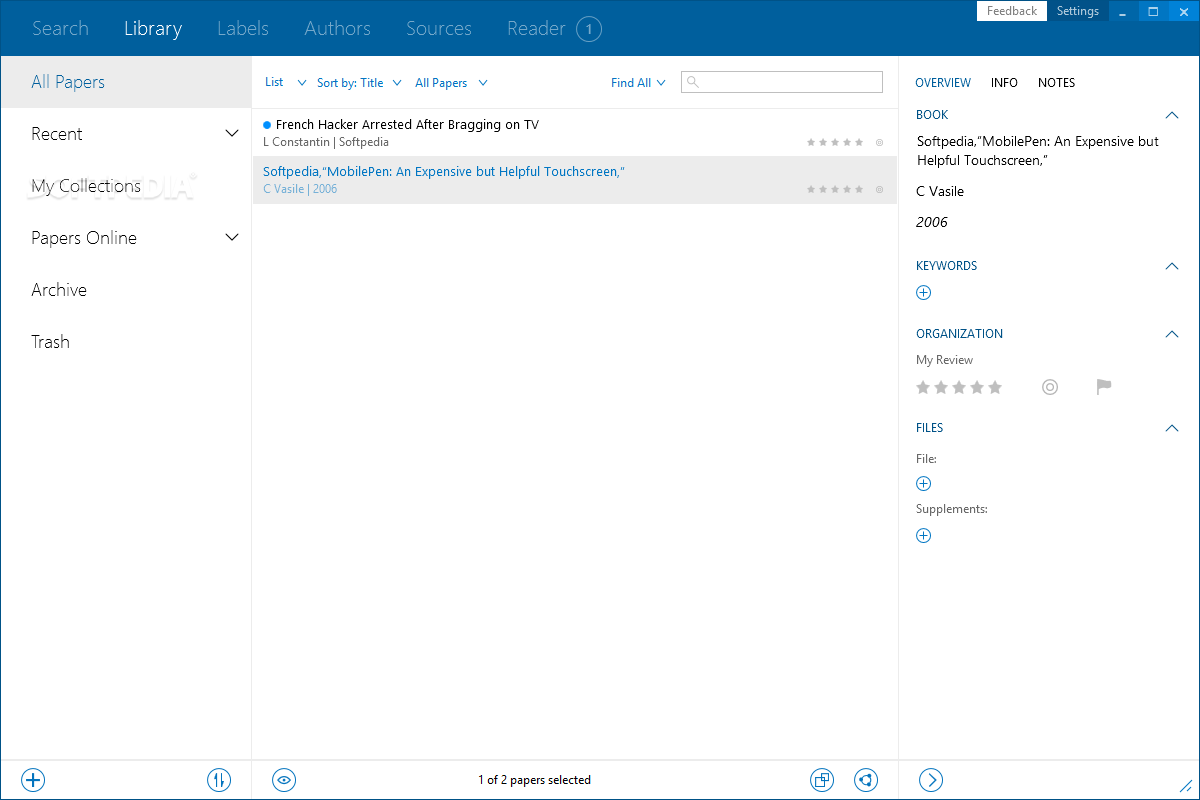Viewport: 1200px width, 800px height.
Task: Open the All Papers filter dropdown
Action: 451,83
